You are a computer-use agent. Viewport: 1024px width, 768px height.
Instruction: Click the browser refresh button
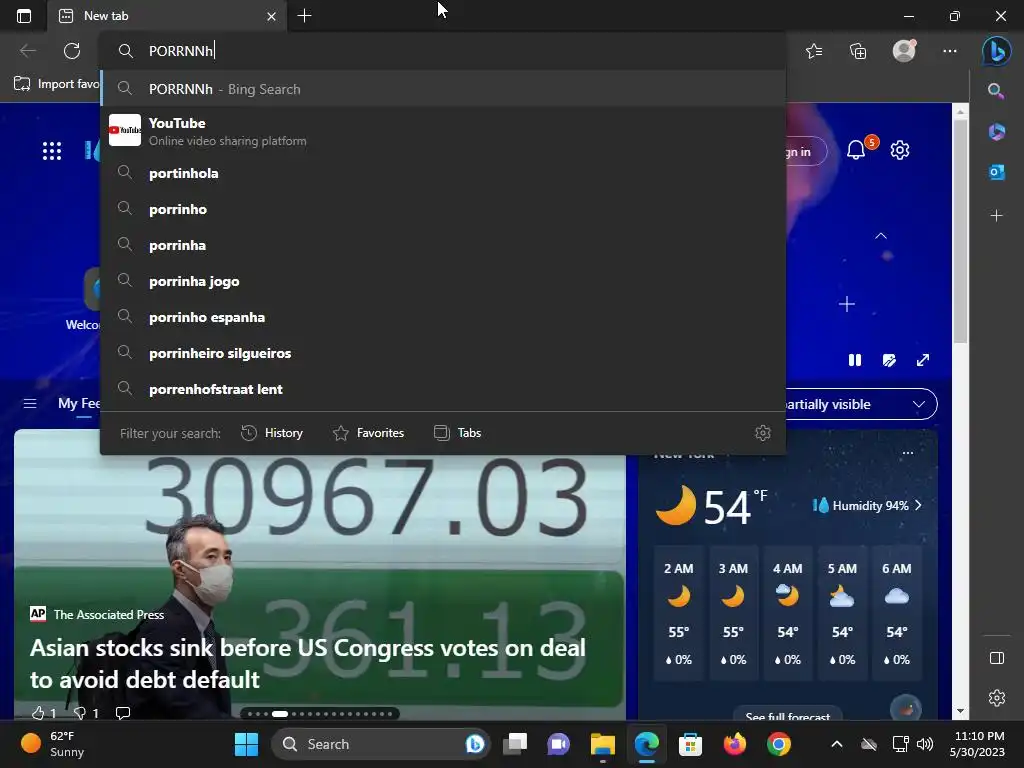(x=72, y=50)
